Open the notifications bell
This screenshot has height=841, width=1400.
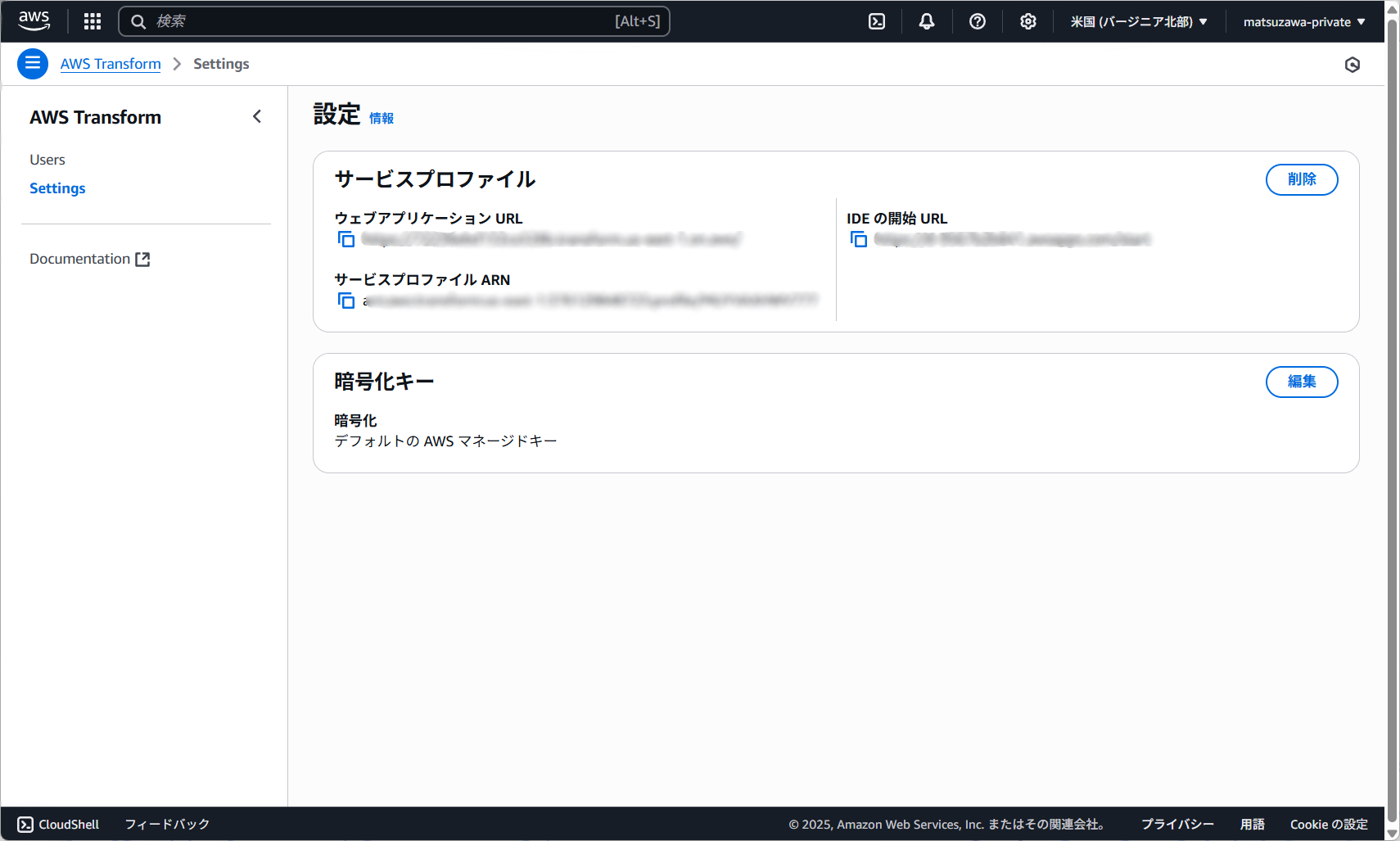926,21
